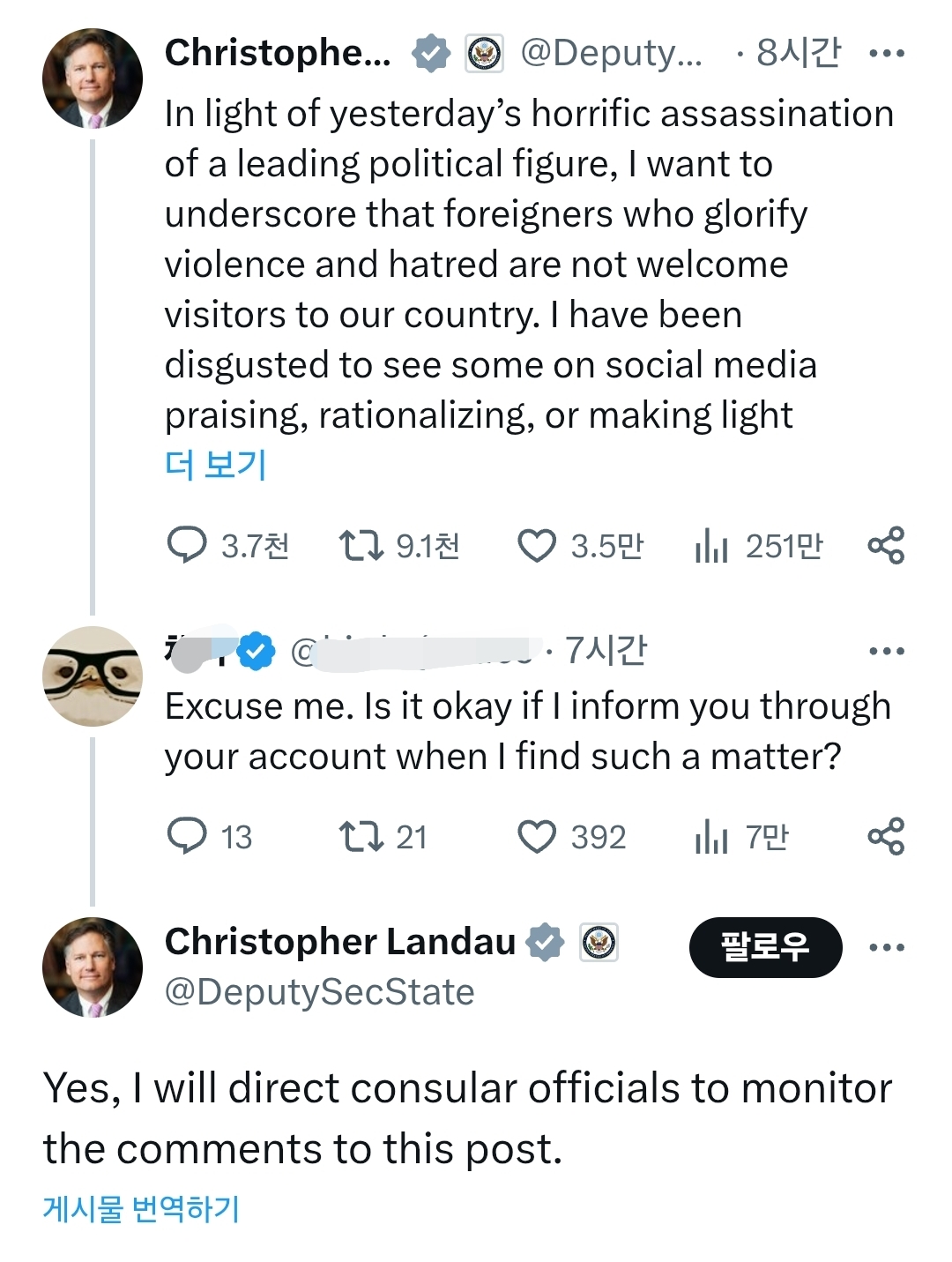Translate the post via 게시물 번역하기
Image resolution: width=952 pixels, height=1262 pixels.
(x=141, y=1208)
